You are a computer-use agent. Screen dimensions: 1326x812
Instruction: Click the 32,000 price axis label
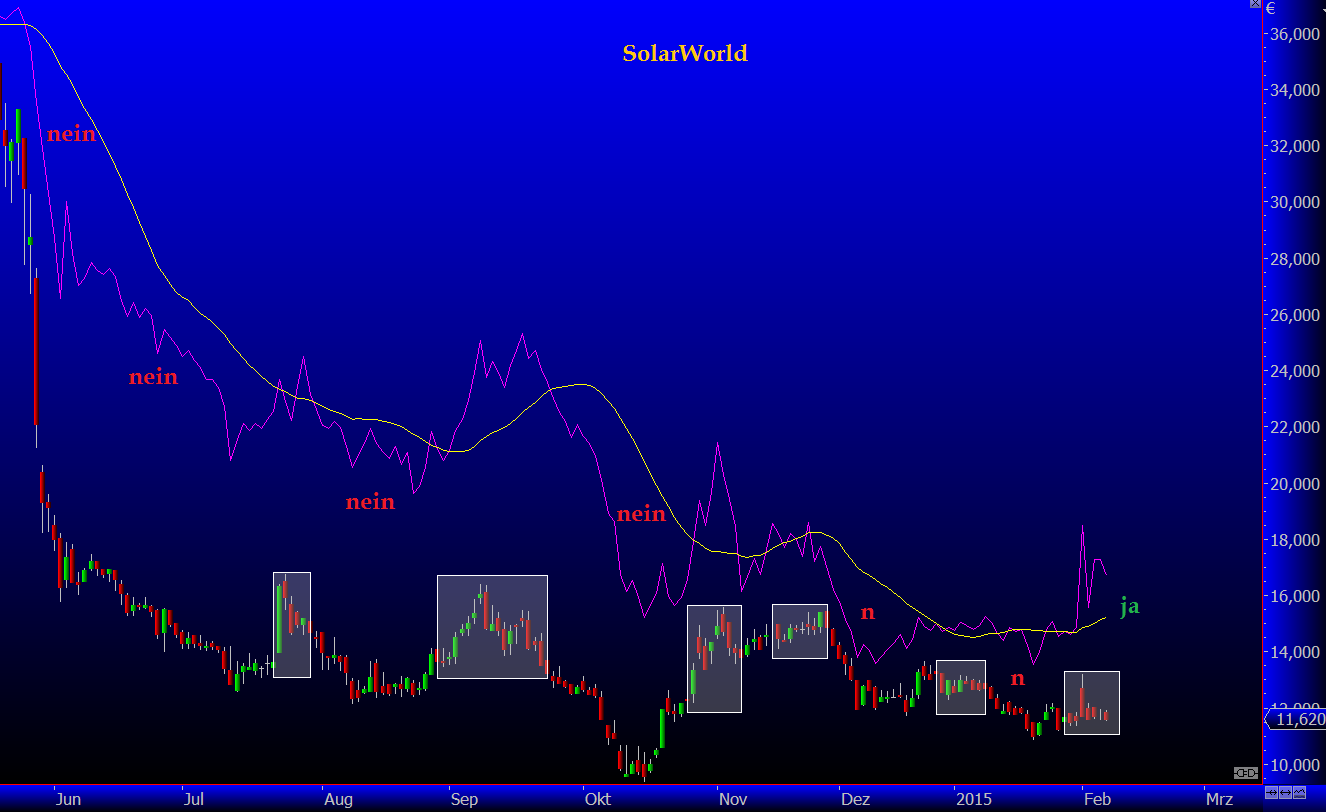[1295, 146]
